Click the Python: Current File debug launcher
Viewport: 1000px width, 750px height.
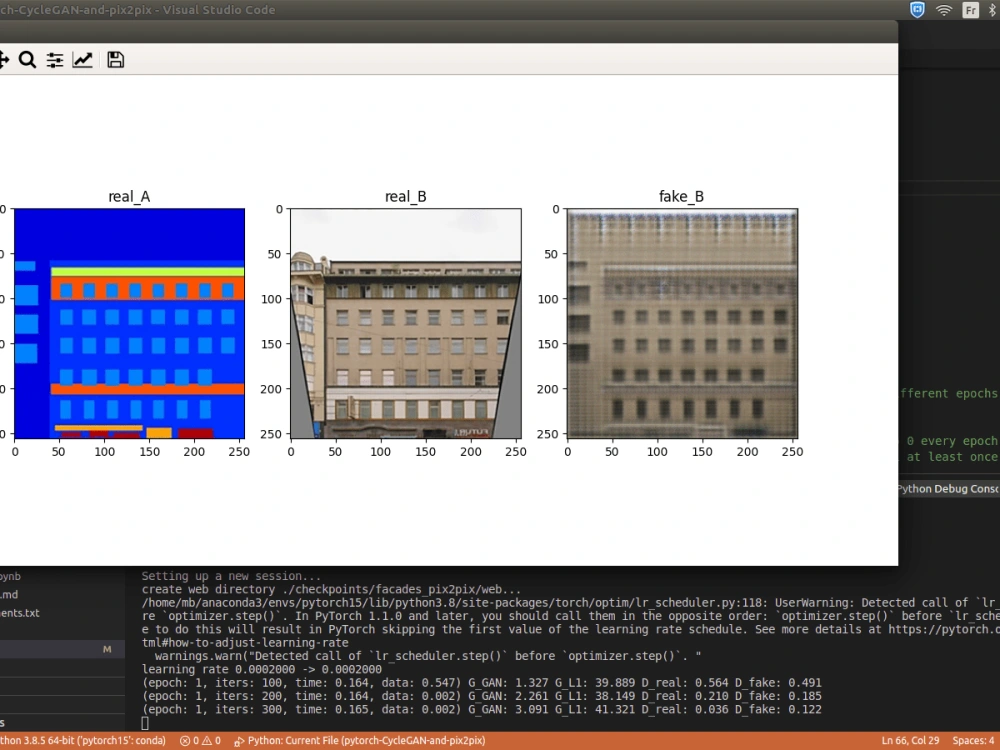click(x=360, y=740)
